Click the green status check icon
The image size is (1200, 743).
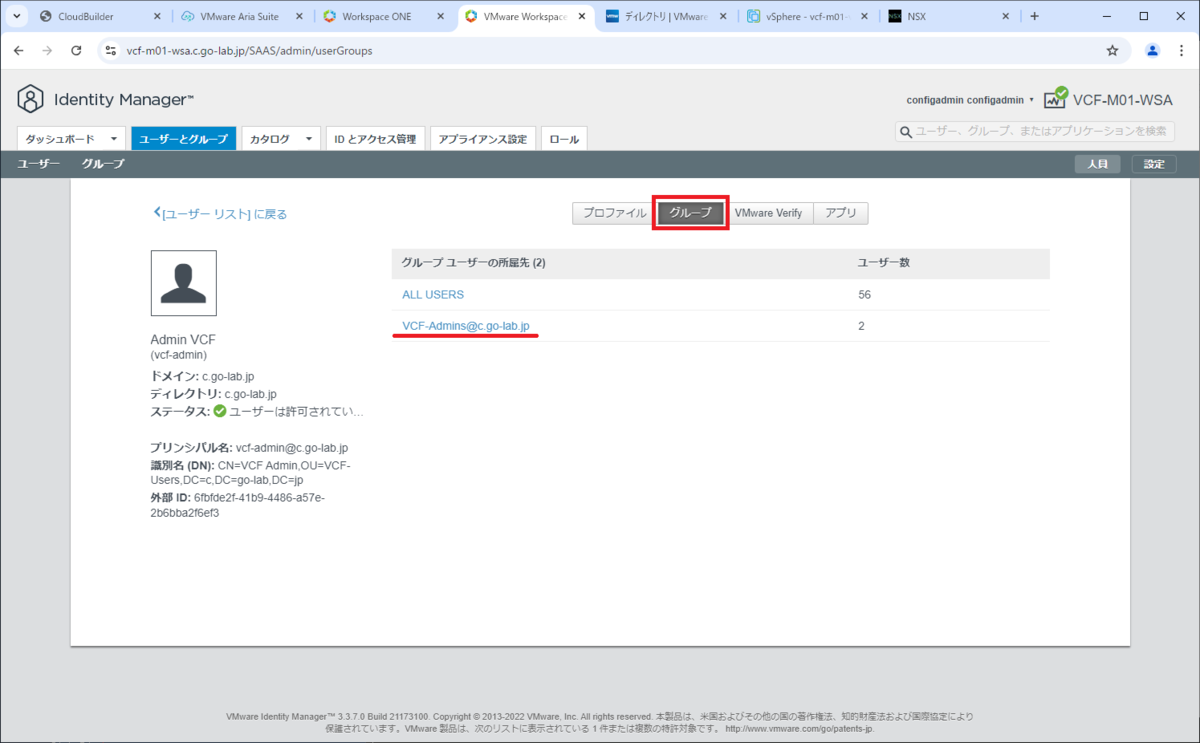[x=220, y=411]
